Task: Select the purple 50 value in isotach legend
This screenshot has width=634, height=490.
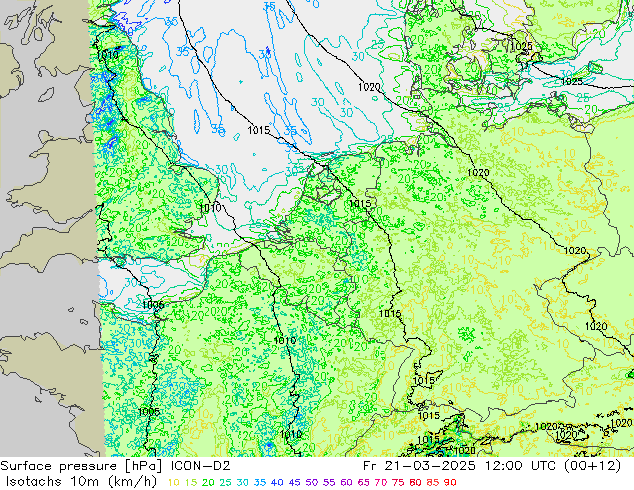Action: point(312,482)
